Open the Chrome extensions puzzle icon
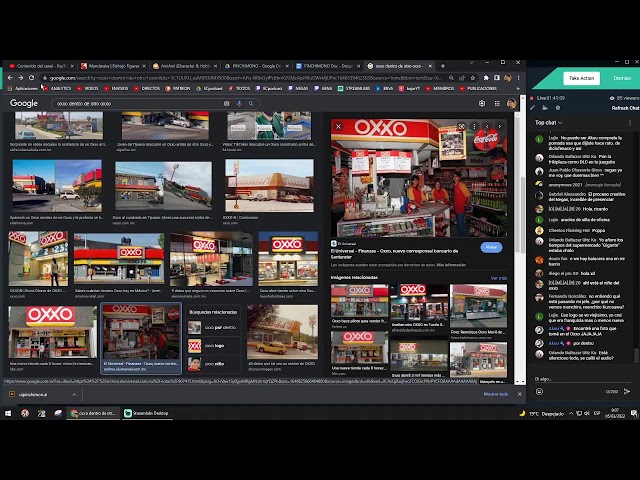 coord(486,78)
